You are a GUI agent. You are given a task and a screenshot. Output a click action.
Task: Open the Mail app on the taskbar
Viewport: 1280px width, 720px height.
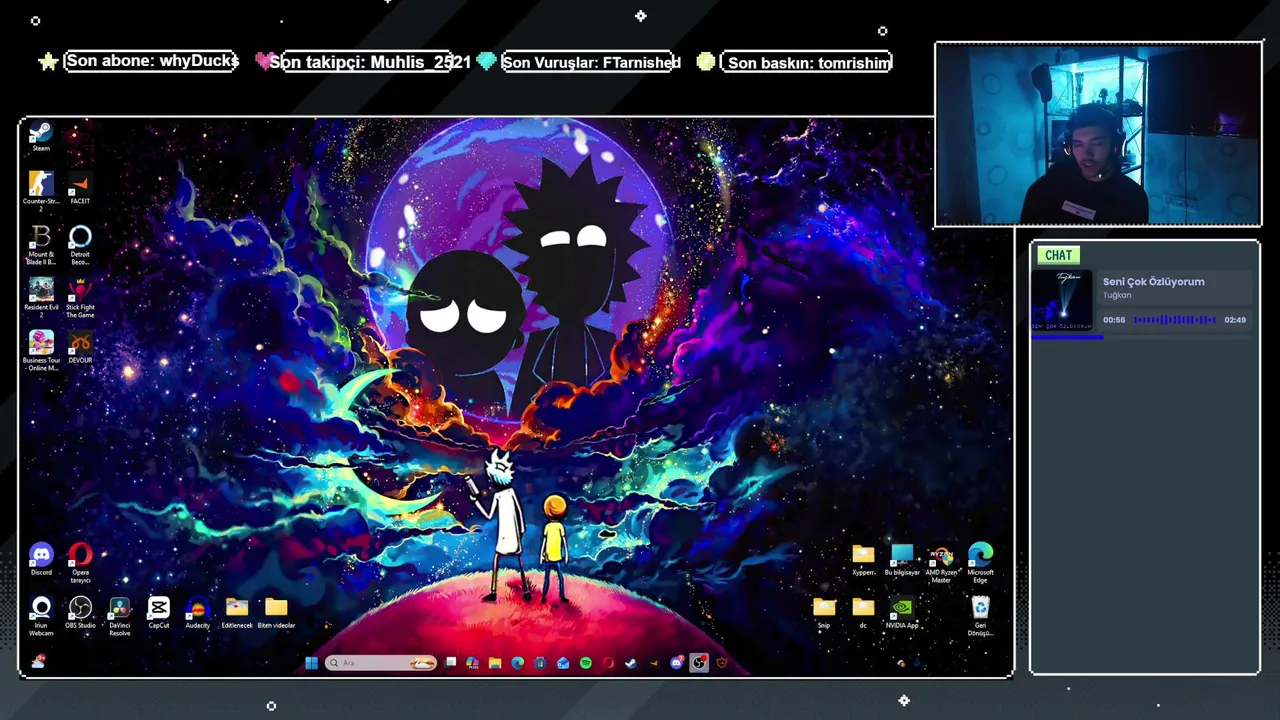click(562, 663)
